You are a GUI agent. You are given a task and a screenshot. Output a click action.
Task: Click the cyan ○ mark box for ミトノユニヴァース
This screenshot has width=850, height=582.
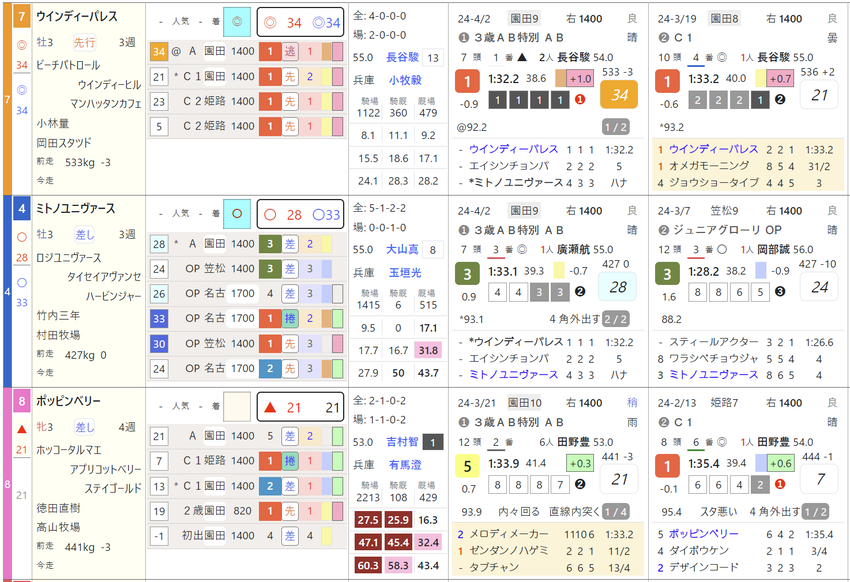click(x=237, y=214)
